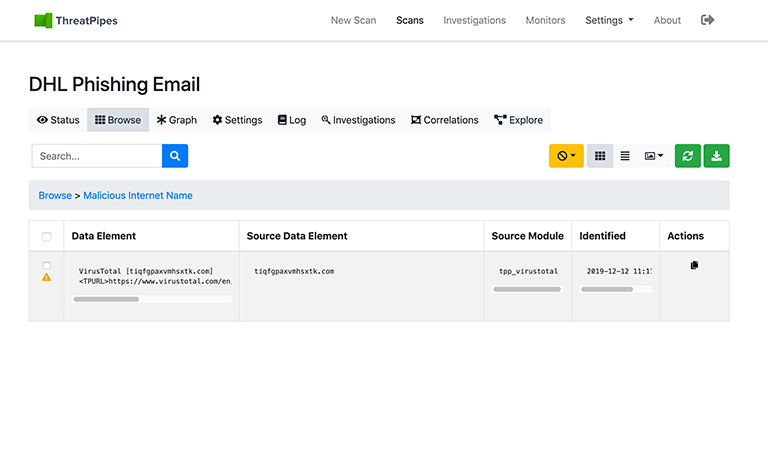This screenshot has height=467, width=768.
Task: Click the blue search magnifier button
Action: (175, 156)
